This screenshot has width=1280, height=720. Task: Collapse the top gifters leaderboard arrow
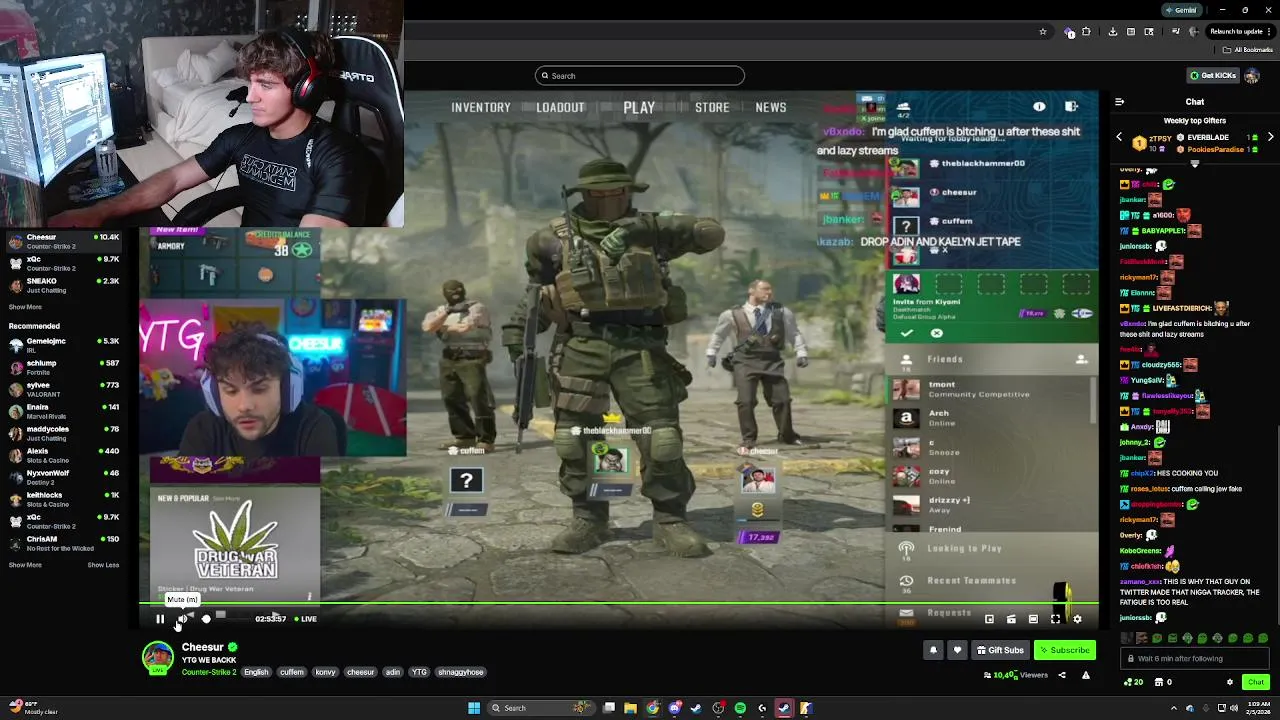[x=1194, y=164]
